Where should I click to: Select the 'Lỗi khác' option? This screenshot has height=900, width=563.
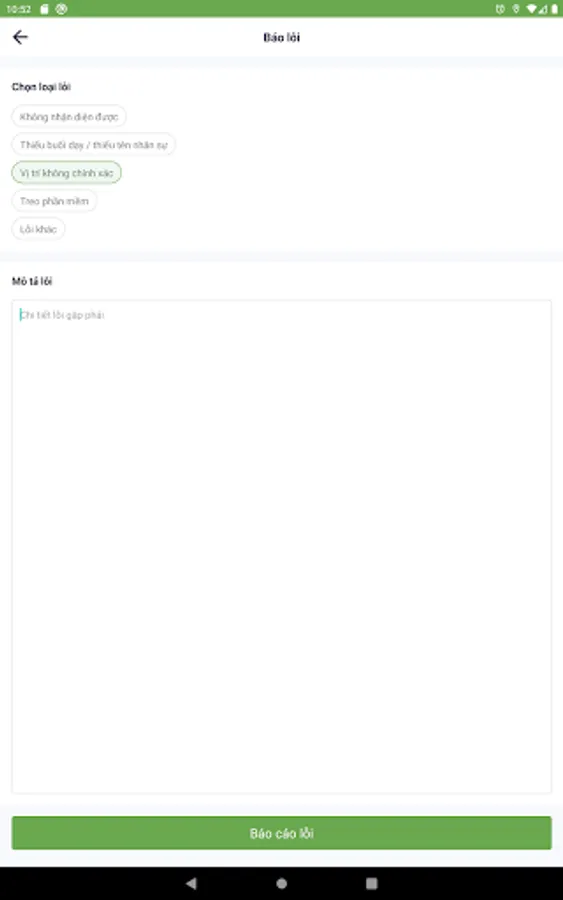pyautogui.click(x=38, y=229)
